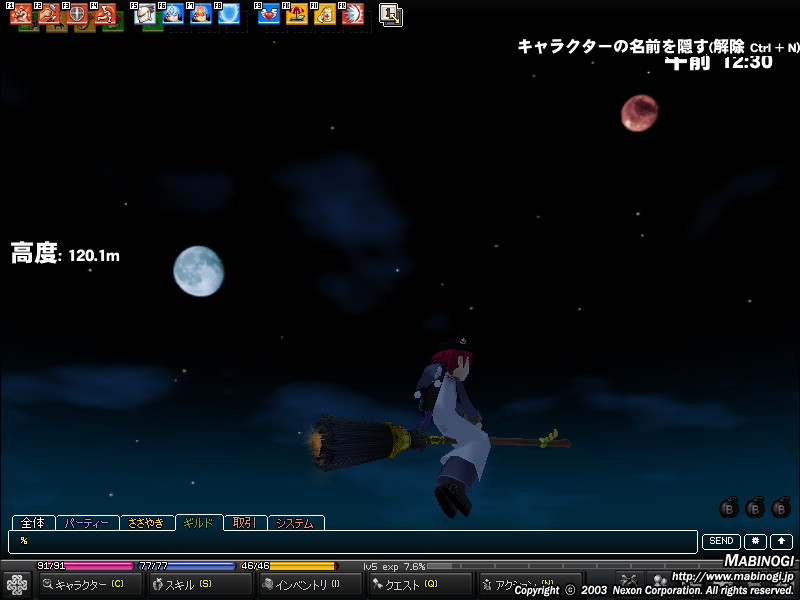Use the F12 white burst skill icon

coord(352,14)
